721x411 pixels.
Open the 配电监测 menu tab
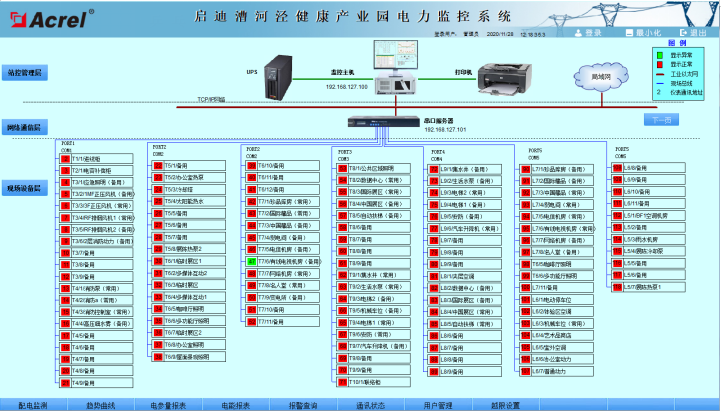[x=35, y=404]
